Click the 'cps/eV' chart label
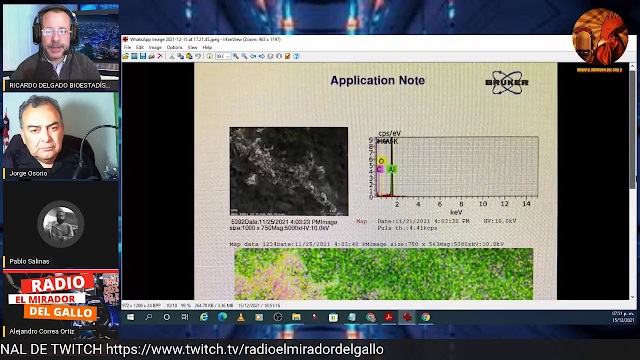Viewport: 640px width, 360px height. (390, 133)
